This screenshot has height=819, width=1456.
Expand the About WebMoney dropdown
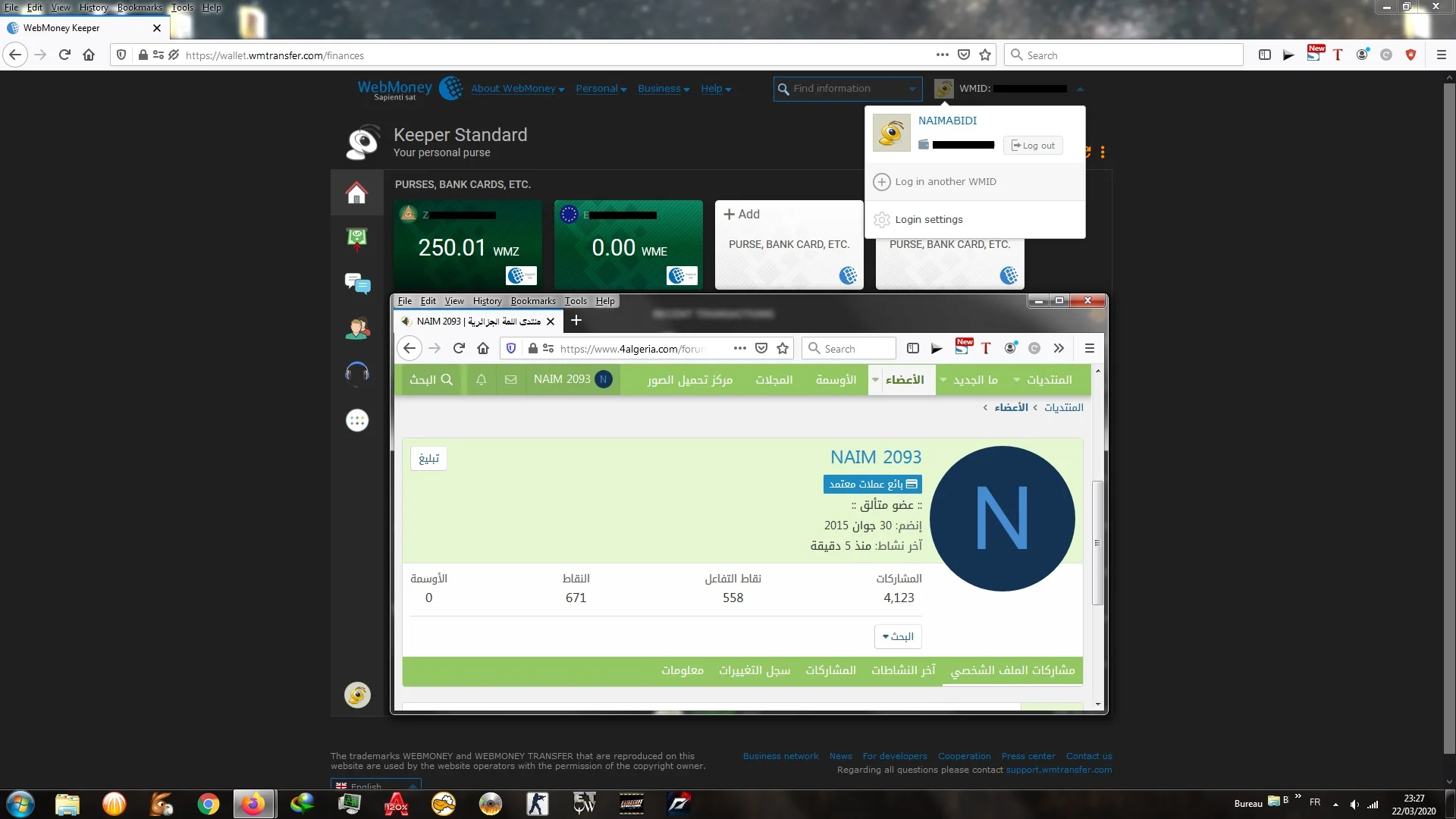517,89
